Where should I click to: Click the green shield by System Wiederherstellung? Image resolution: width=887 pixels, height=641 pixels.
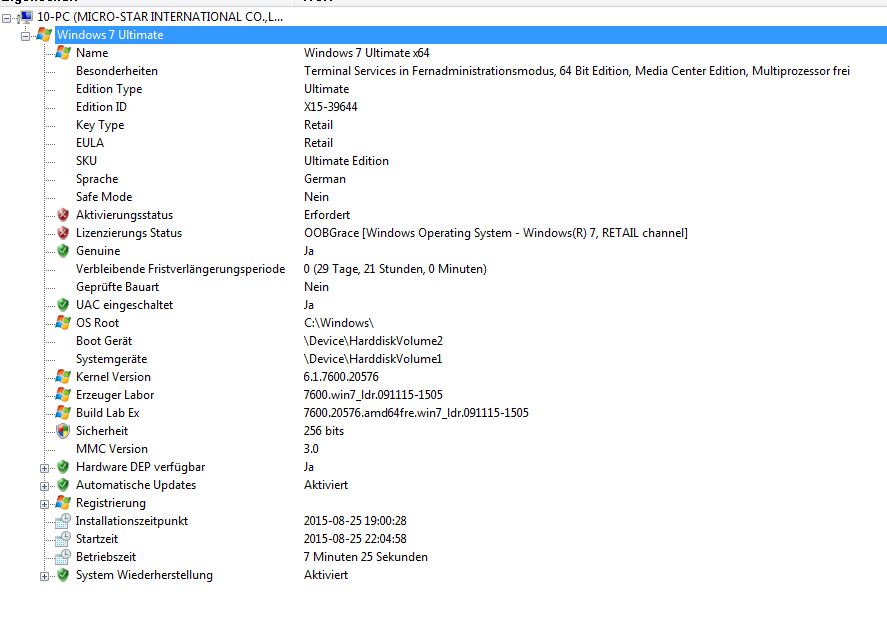(63, 575)
